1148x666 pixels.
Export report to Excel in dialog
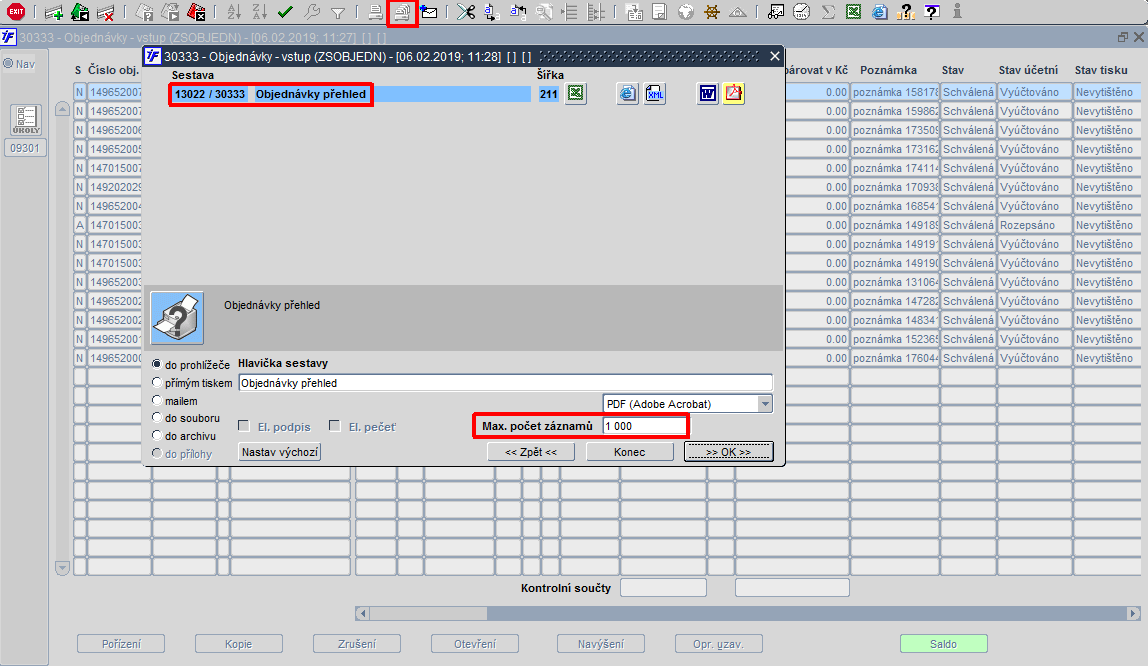coord(576,94)
